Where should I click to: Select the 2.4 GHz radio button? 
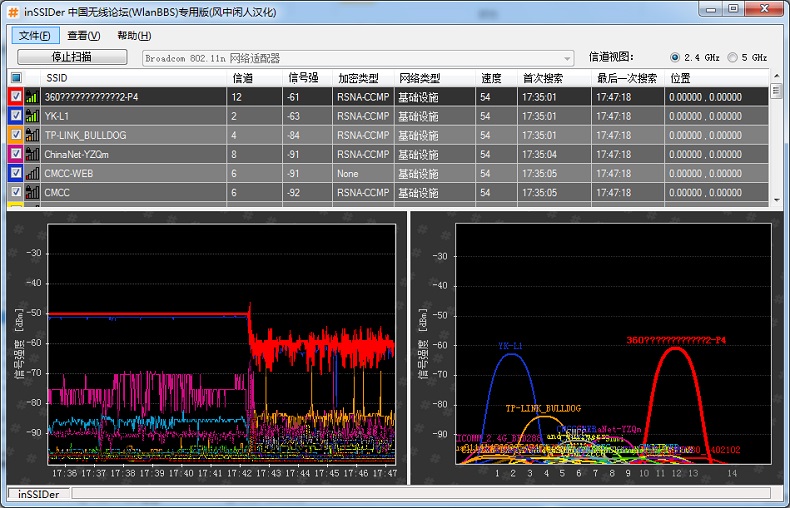click(675, 58)
